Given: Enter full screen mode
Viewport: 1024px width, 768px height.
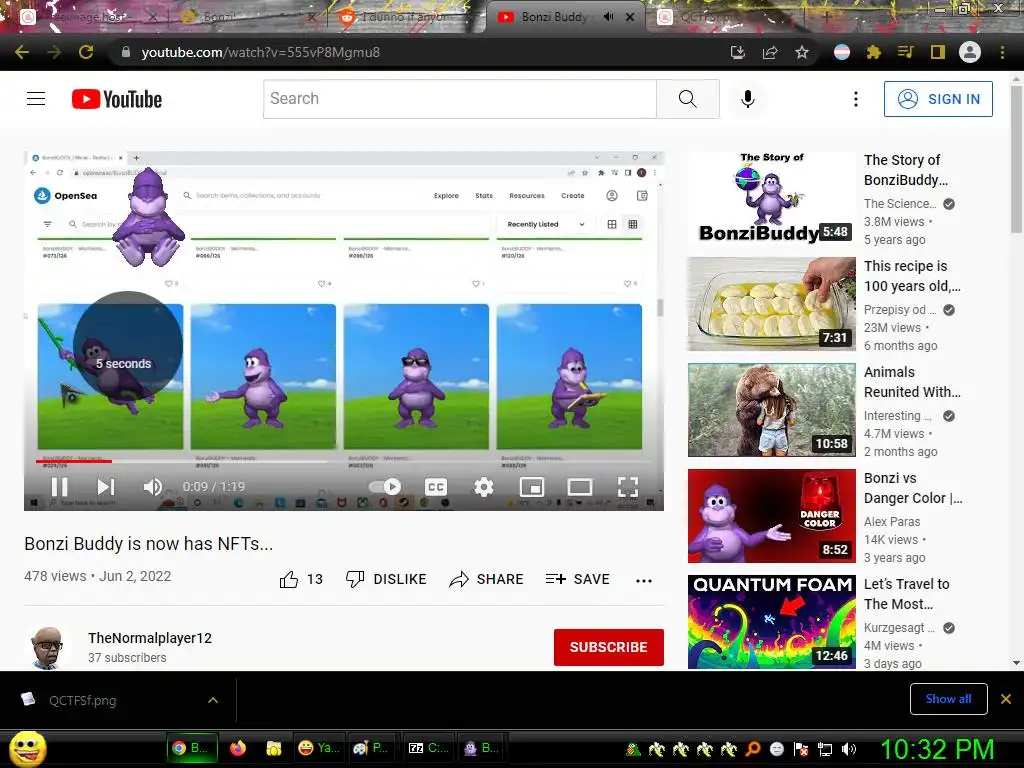Looking at the screenshot, I should 628,487.
